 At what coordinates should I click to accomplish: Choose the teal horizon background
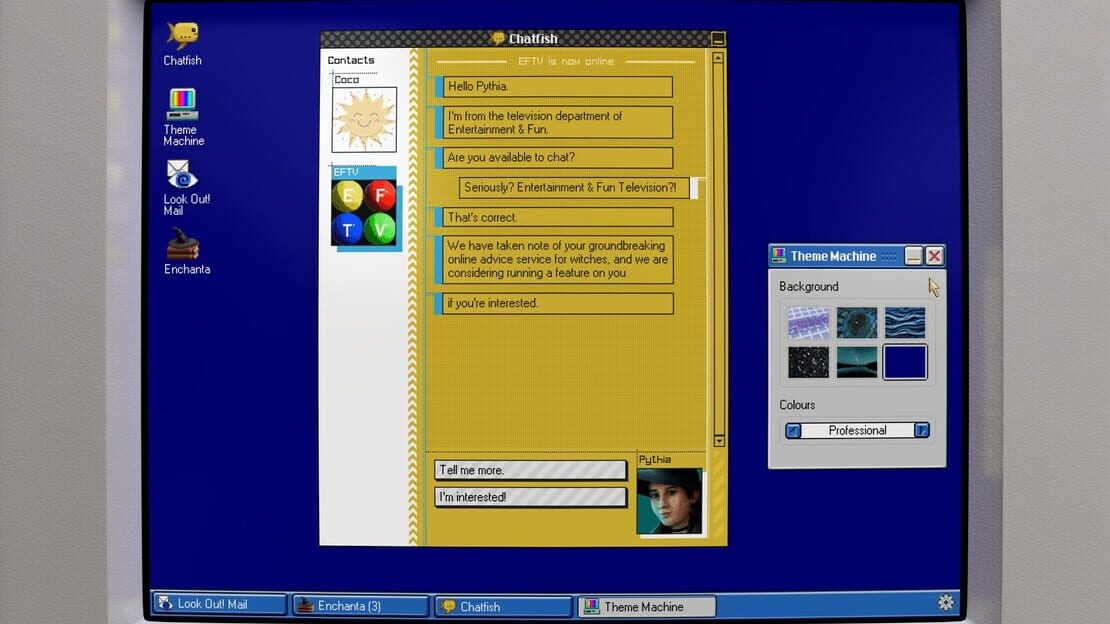pos(857,362)
